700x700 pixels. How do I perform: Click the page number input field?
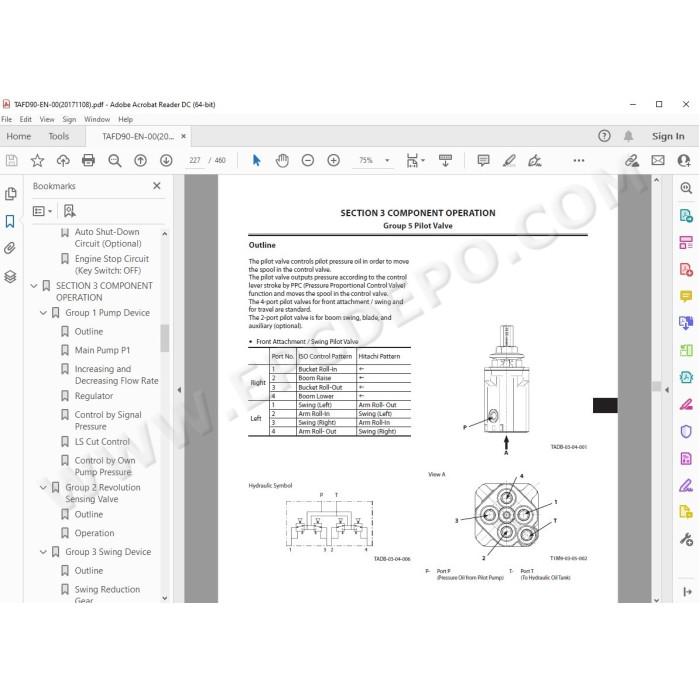(x=195, y=160)
